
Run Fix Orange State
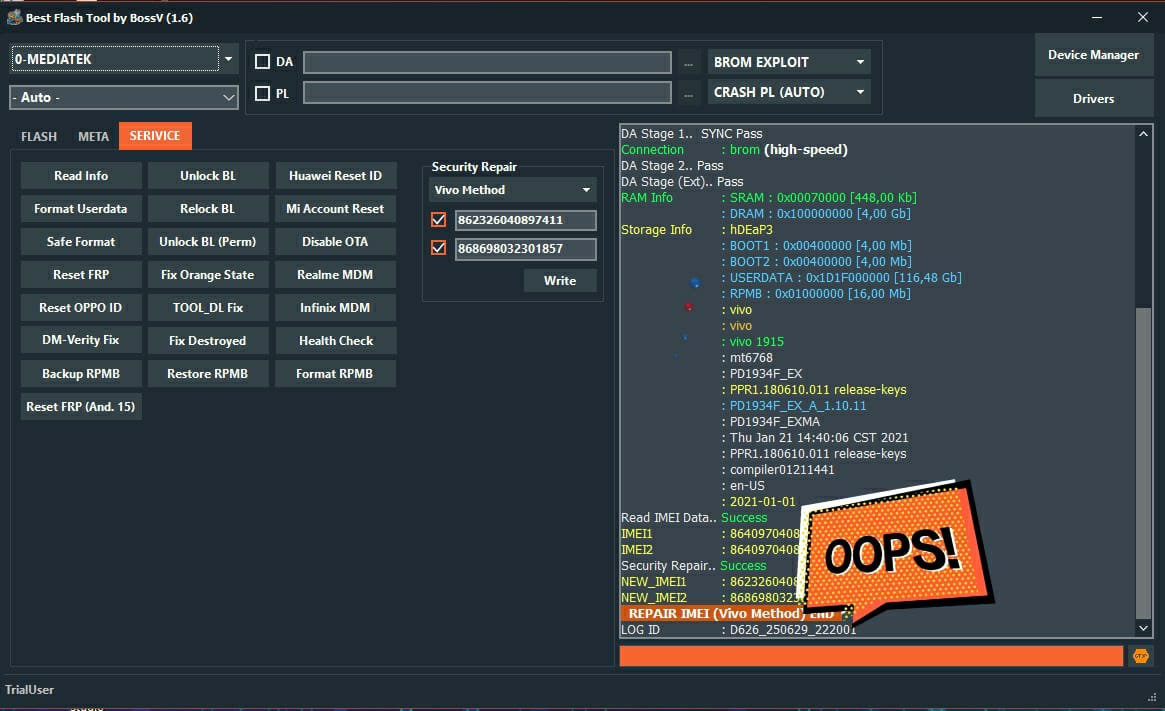208,275
